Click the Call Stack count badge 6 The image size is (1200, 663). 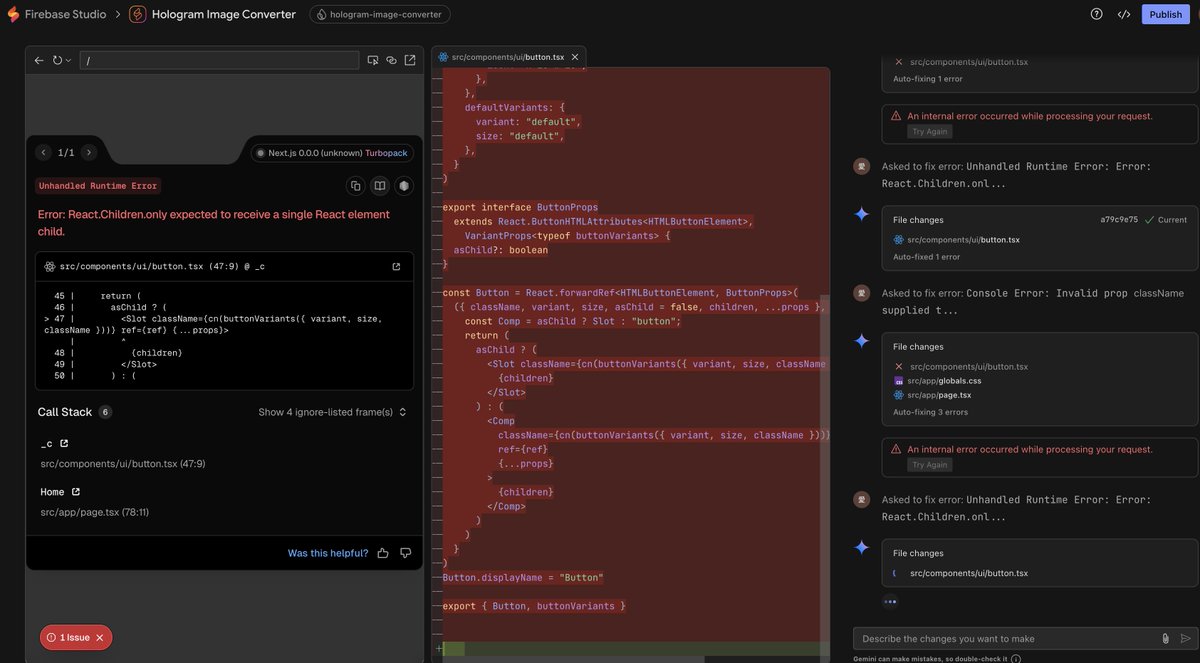(105, 412)
